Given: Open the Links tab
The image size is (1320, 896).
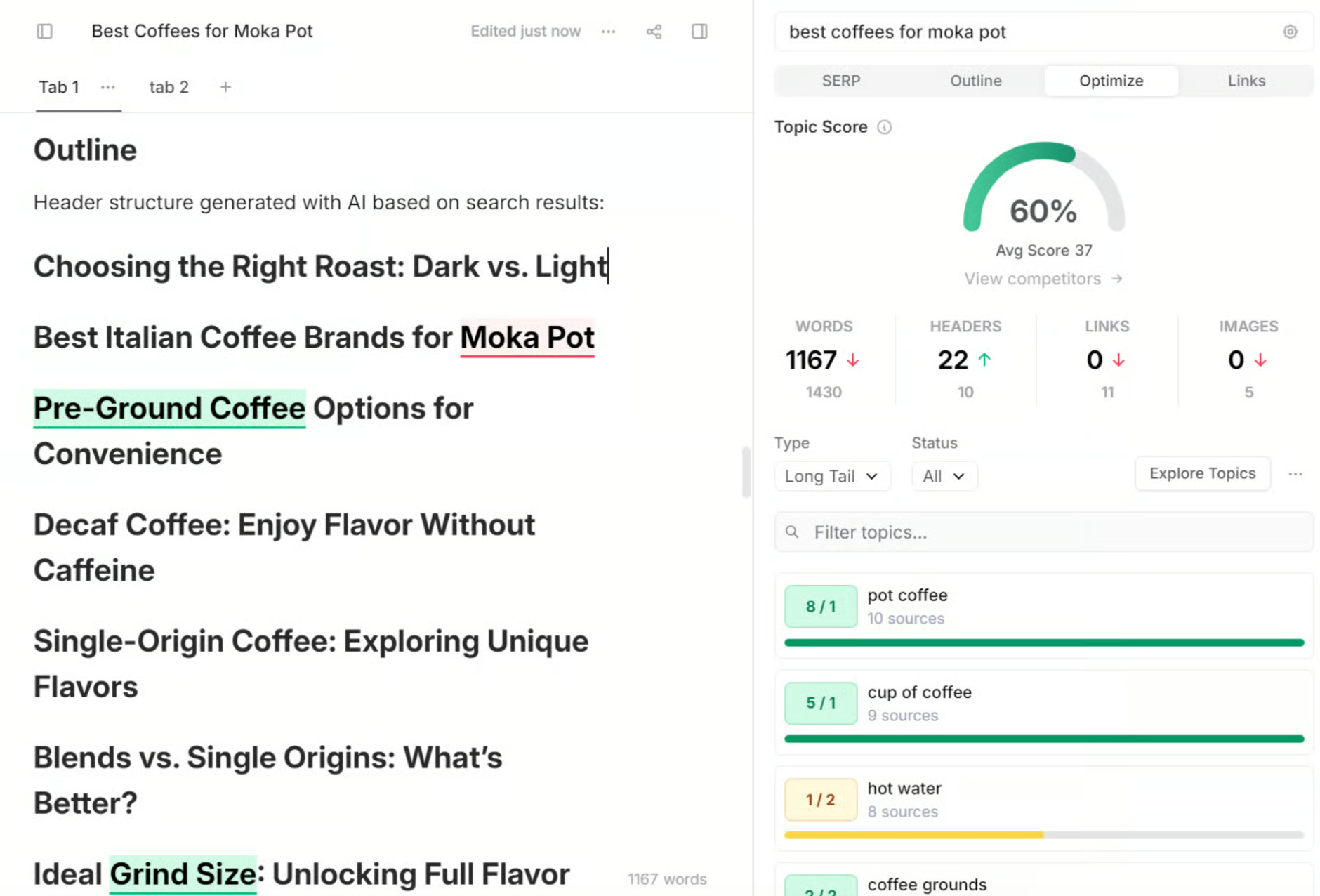Looking at the screenshot, I should [1246, 81].
